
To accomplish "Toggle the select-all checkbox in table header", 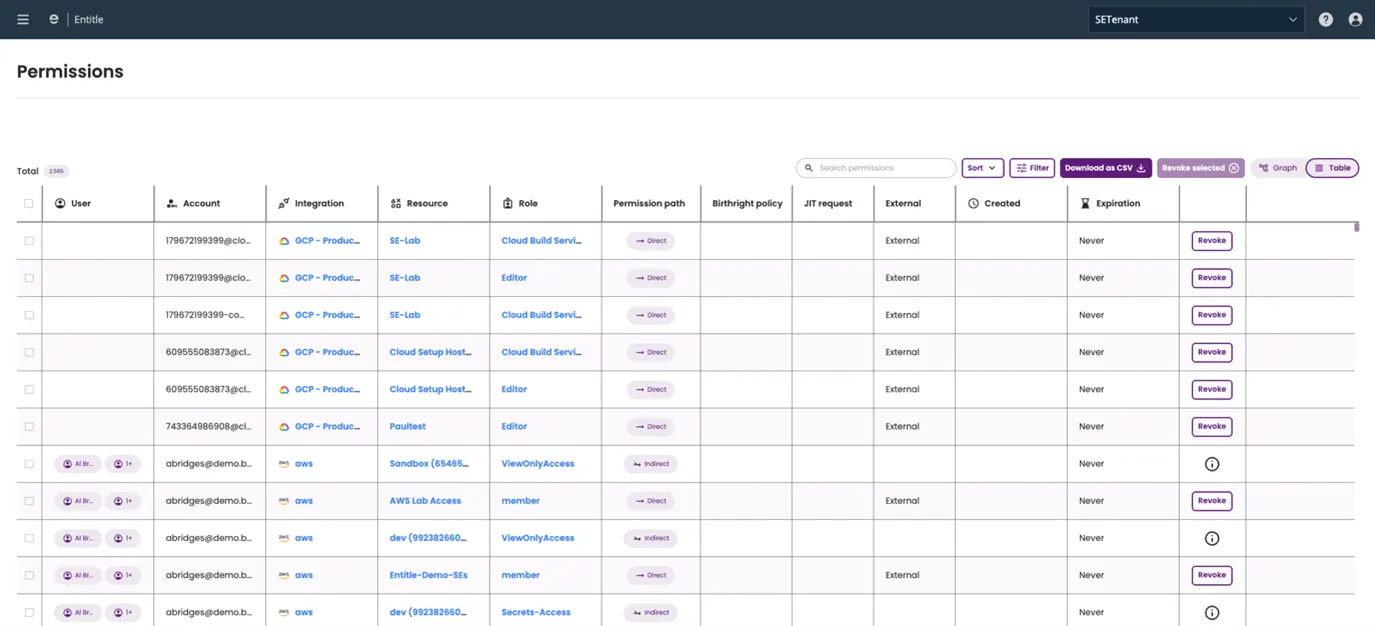I will 29,203.
